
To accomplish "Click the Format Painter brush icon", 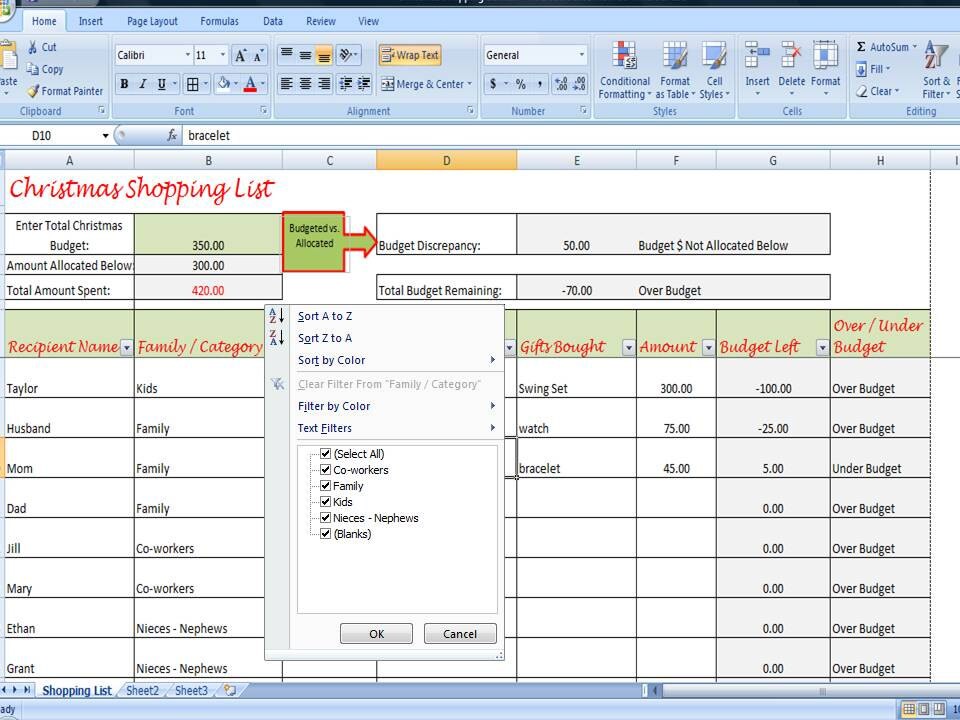I will point(33,91).
